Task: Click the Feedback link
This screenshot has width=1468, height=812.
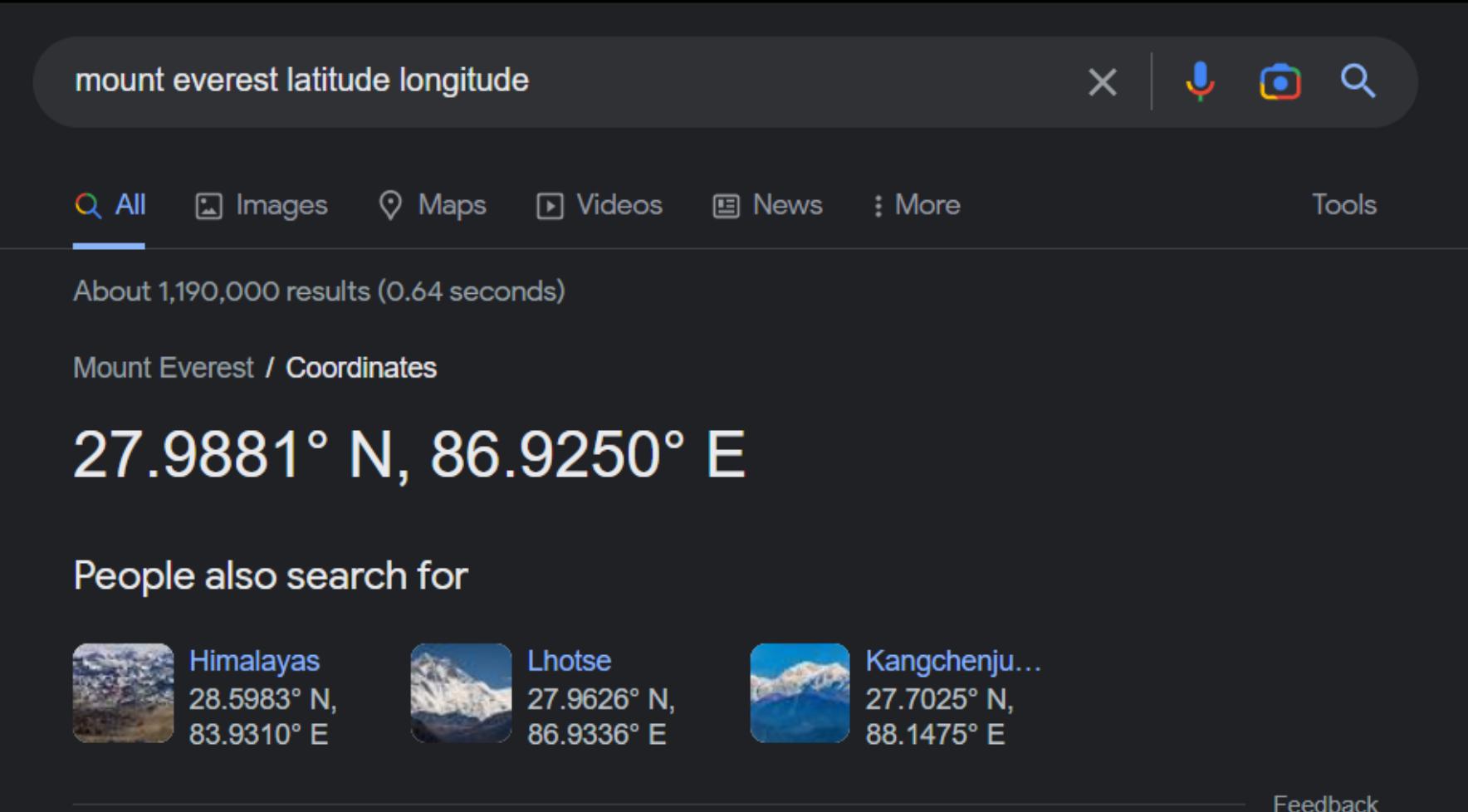Action: (1324, 803)
